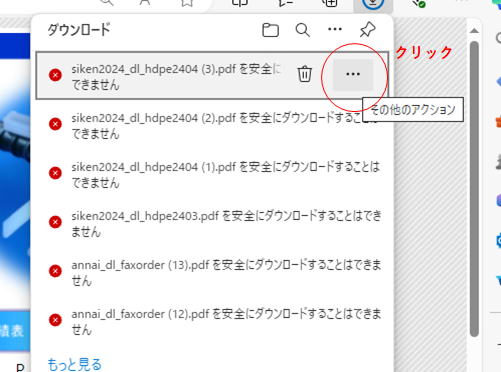Select the annai_dl_faxorder (12).pdf download entry
Screen dimensions: 501x372
(x=212, y=321)
